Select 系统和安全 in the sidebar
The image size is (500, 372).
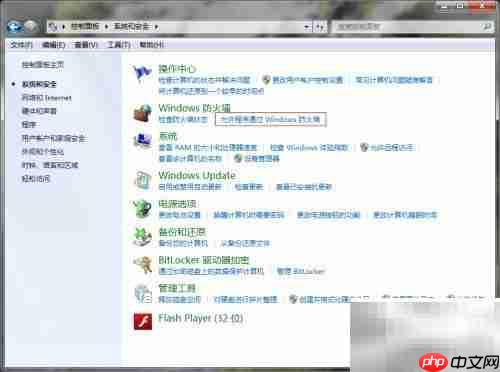39,84
